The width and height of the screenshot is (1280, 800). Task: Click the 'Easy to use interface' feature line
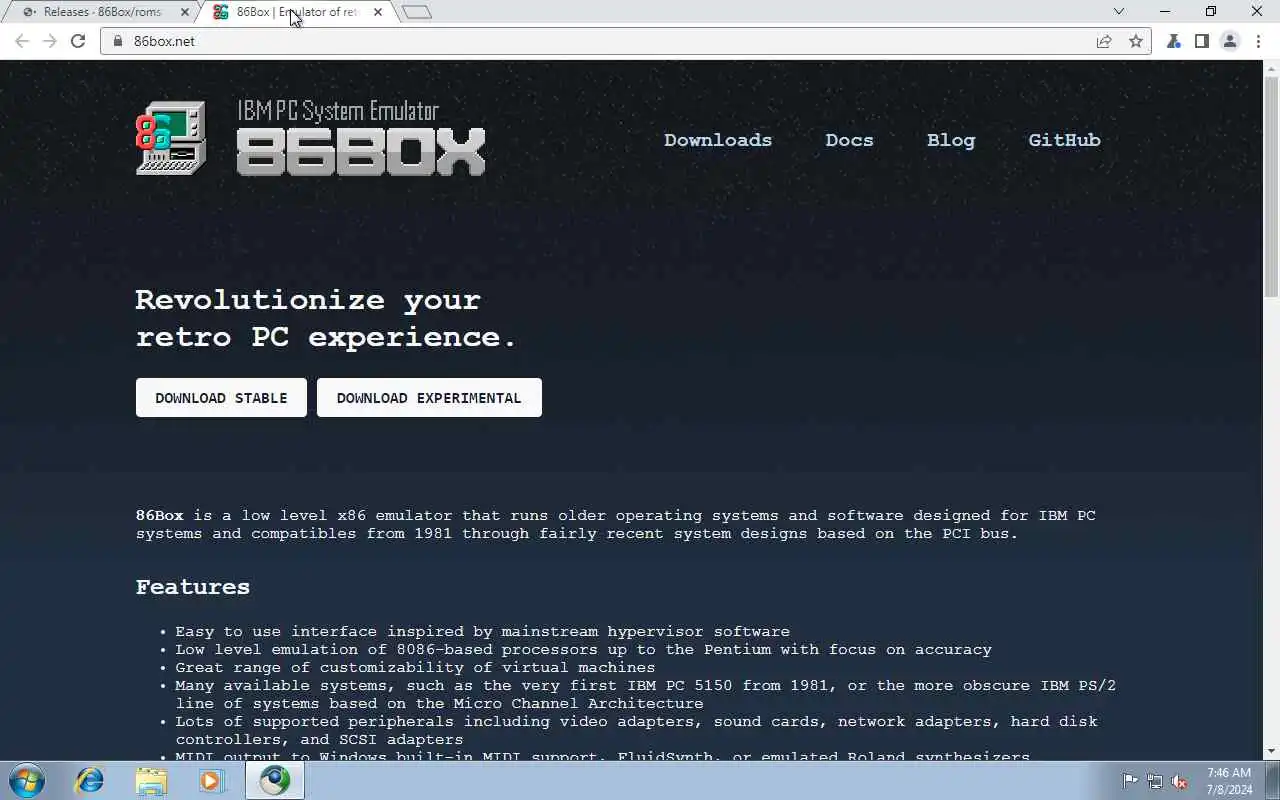tap(482, 632)
